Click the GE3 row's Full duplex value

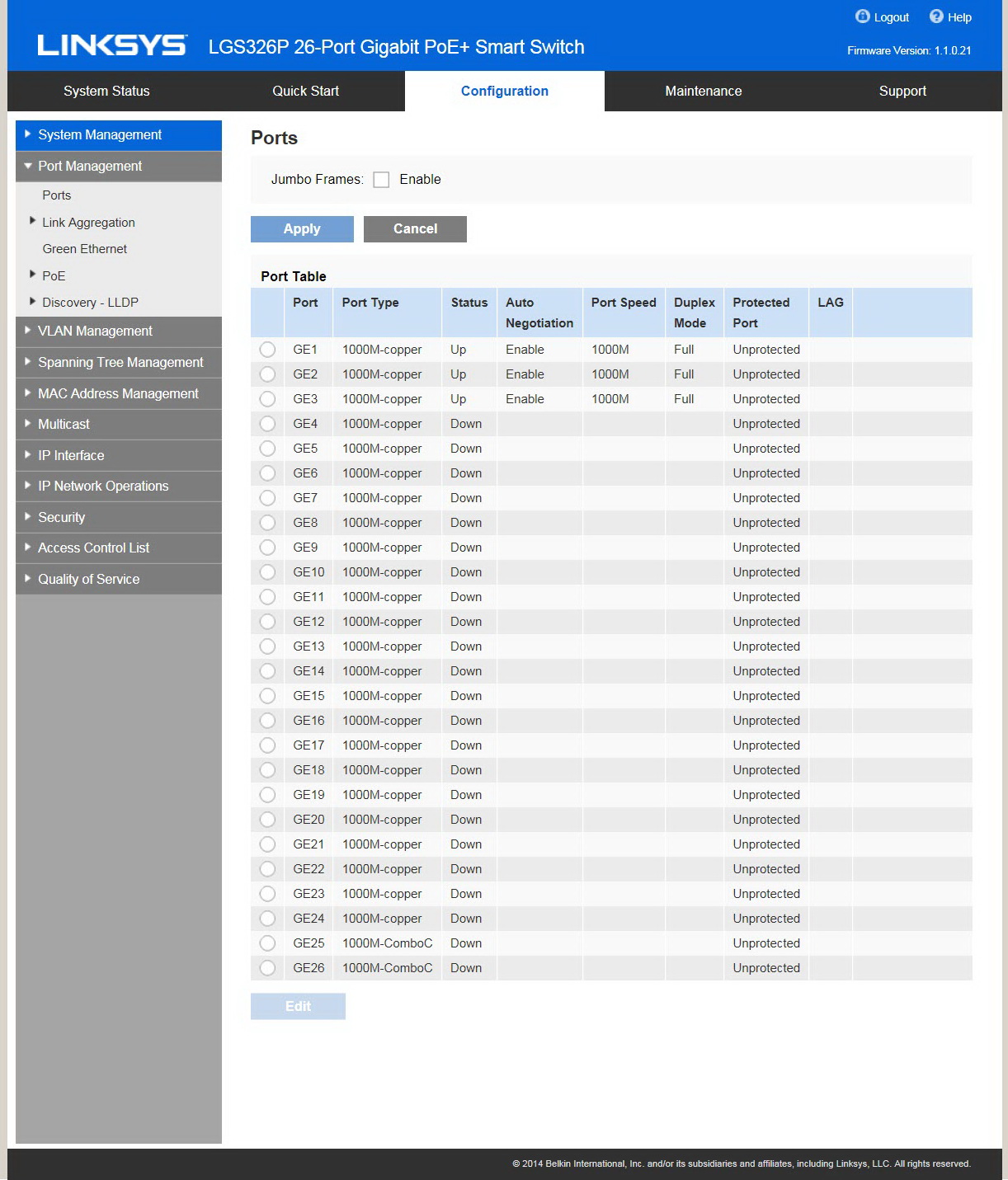[x=684, y=399]
